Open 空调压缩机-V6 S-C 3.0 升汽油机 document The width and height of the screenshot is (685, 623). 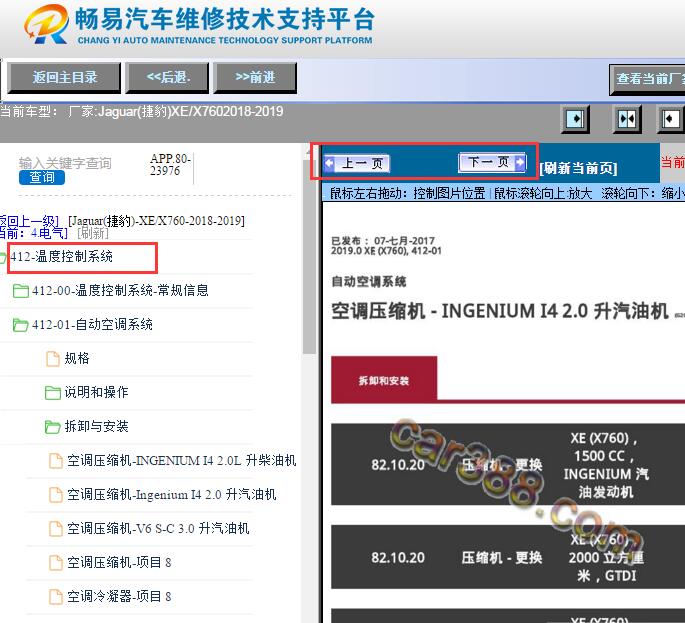click(x=158, y=528)
